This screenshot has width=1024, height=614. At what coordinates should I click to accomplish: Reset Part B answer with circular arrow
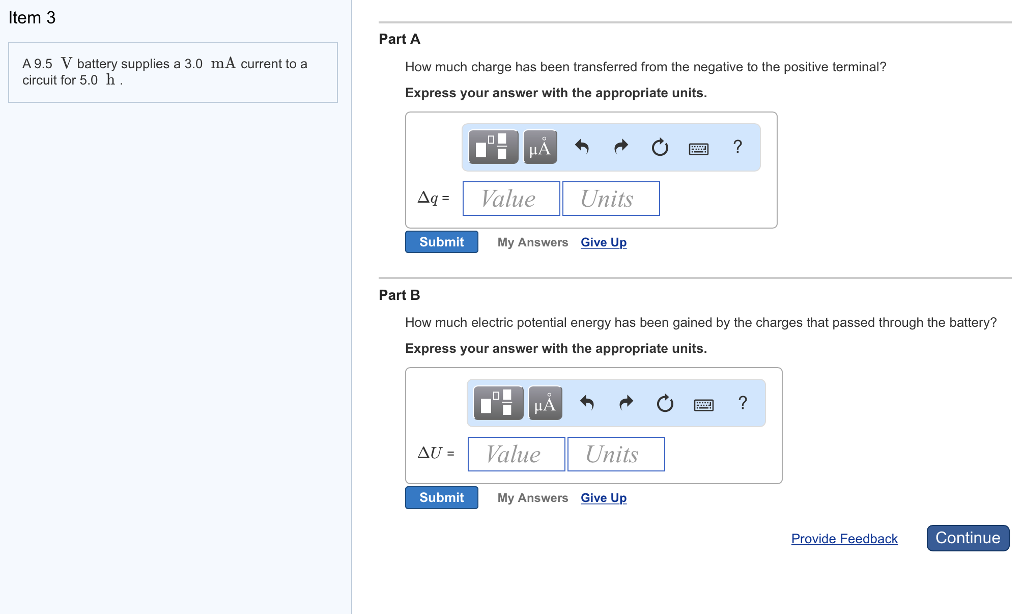coord(665,404)
